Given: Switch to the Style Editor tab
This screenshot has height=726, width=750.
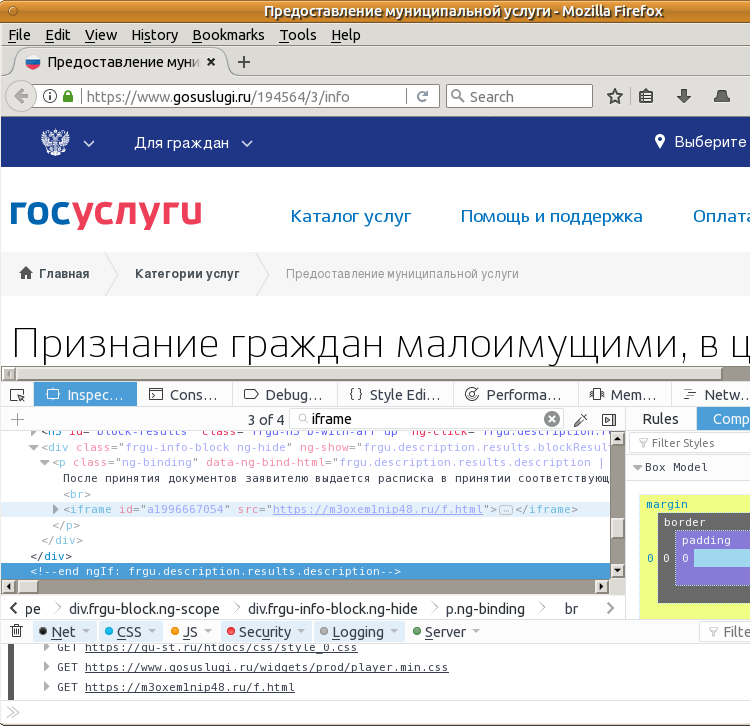Looking at the screenshot, I should tap(395, 395).
